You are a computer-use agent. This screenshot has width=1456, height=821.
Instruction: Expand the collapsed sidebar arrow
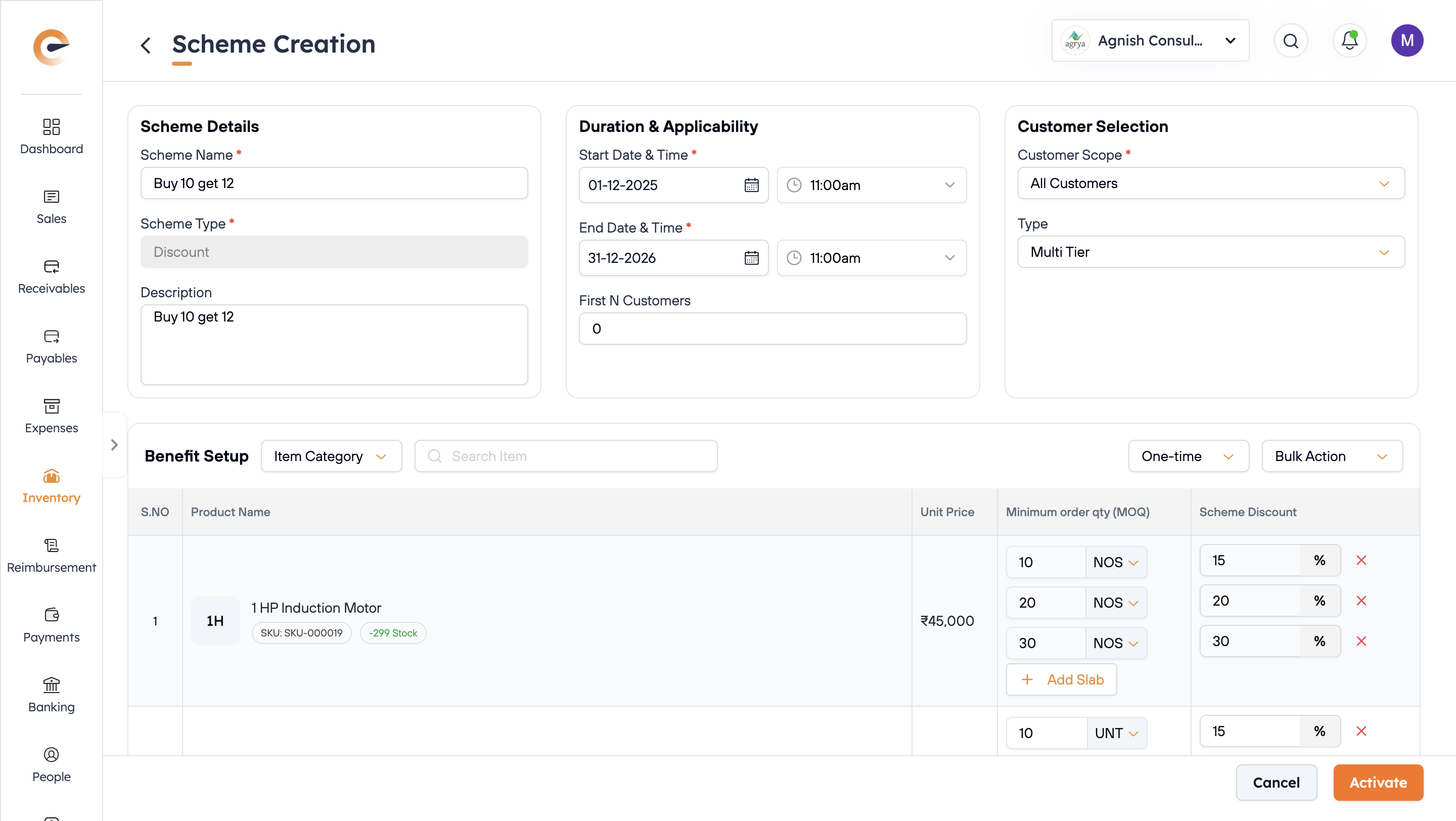pyautogui.click(x=114, y=445)
